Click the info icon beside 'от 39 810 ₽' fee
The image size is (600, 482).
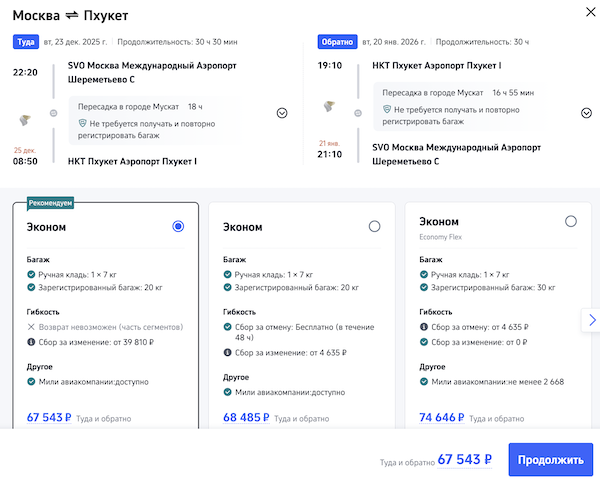click(31, 341)
